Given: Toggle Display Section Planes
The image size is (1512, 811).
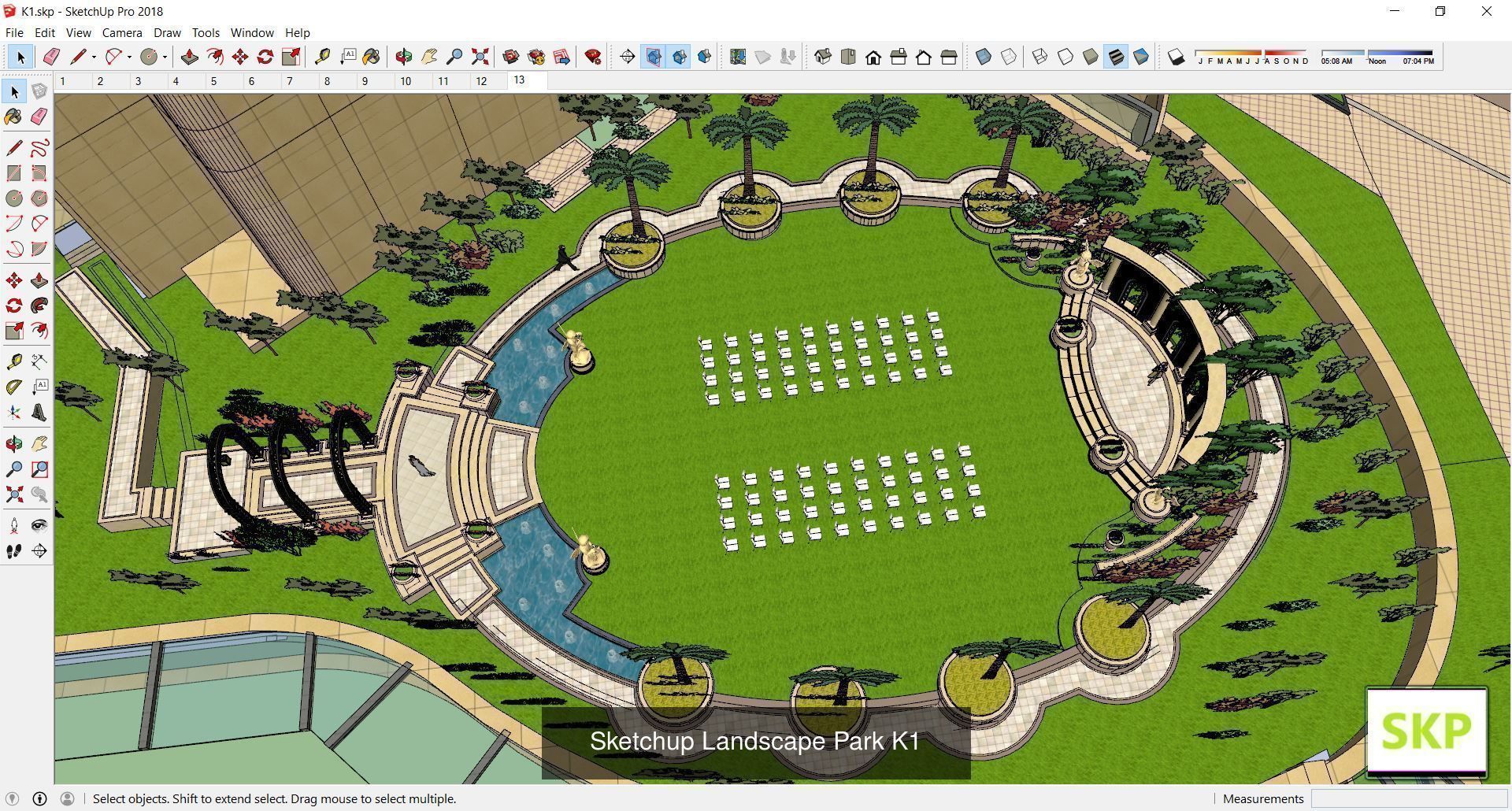Looking at the screenshot, I should tap(653, 57).
